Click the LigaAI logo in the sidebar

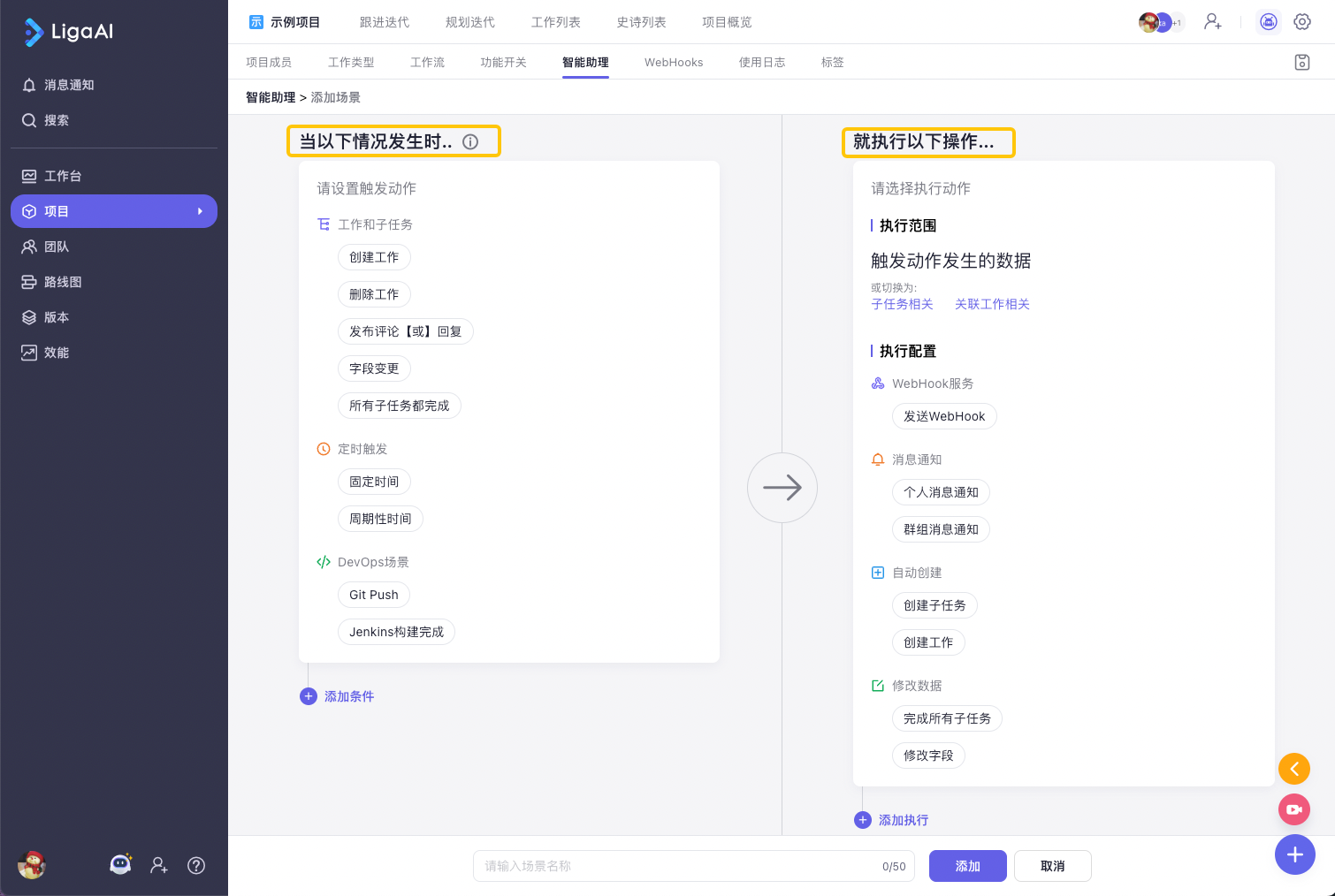click(x=66, y=32)
